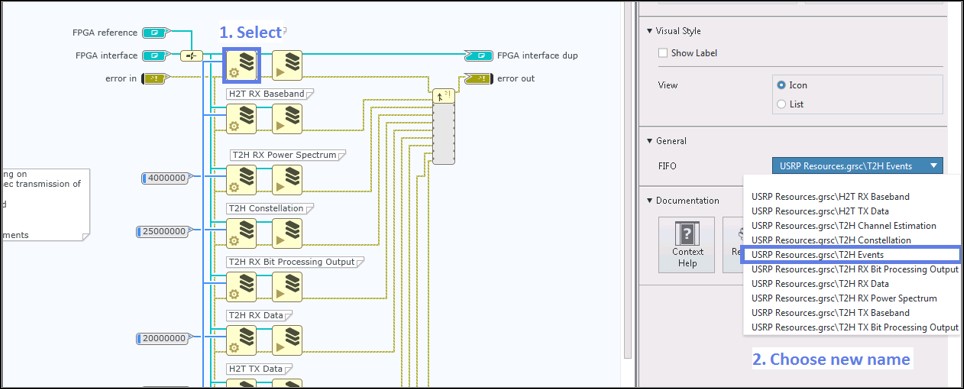This screenshot has height=389, width=964.
Task: Select the top FIFO configure node
Action: click(242, 65)
